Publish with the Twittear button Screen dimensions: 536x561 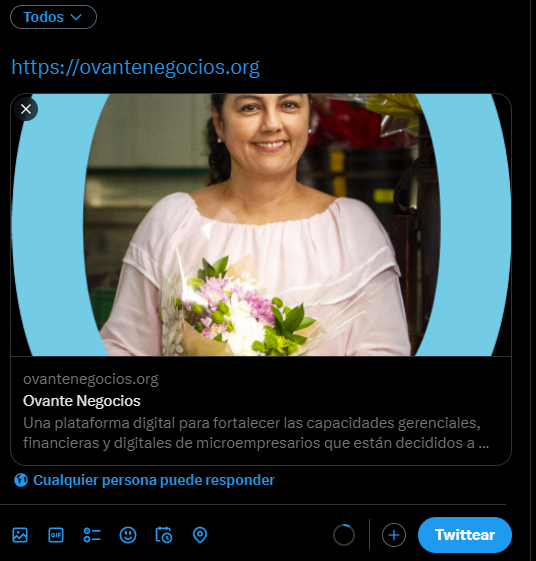tap(465, 535)
